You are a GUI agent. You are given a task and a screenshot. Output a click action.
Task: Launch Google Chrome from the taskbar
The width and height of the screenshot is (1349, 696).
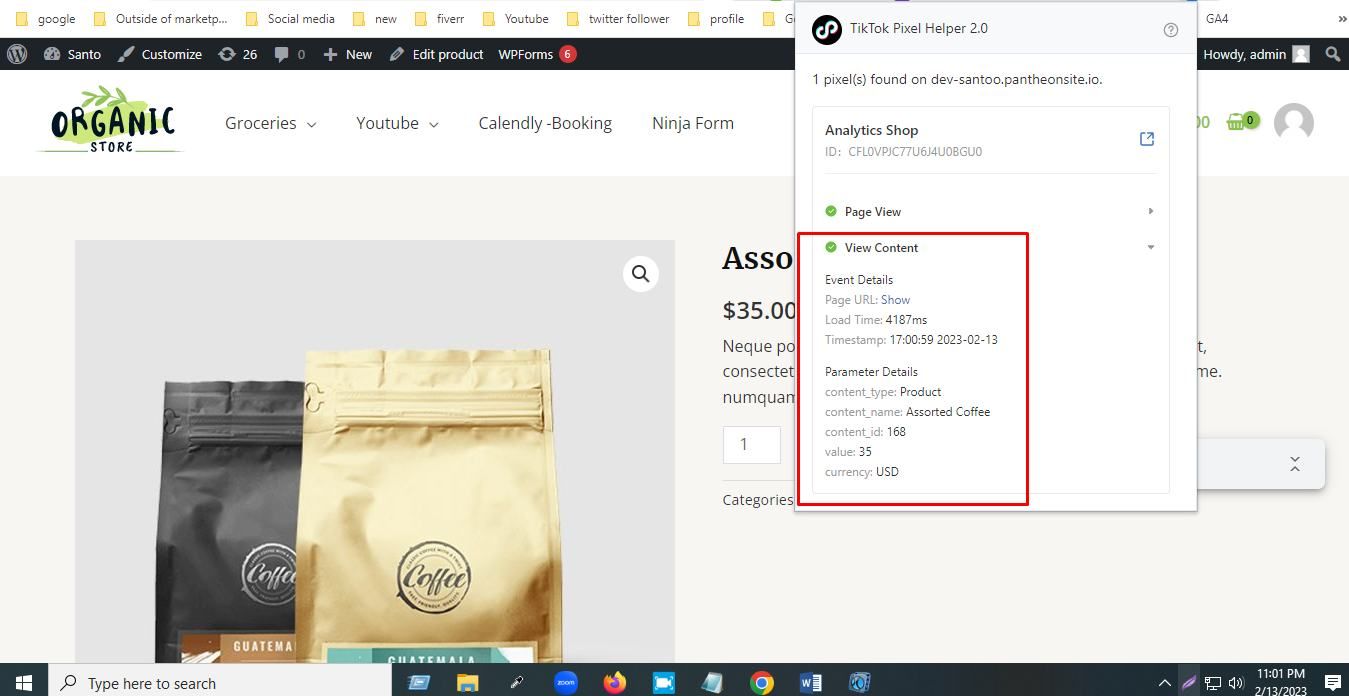pyautogui.click(x=762, y=683)
